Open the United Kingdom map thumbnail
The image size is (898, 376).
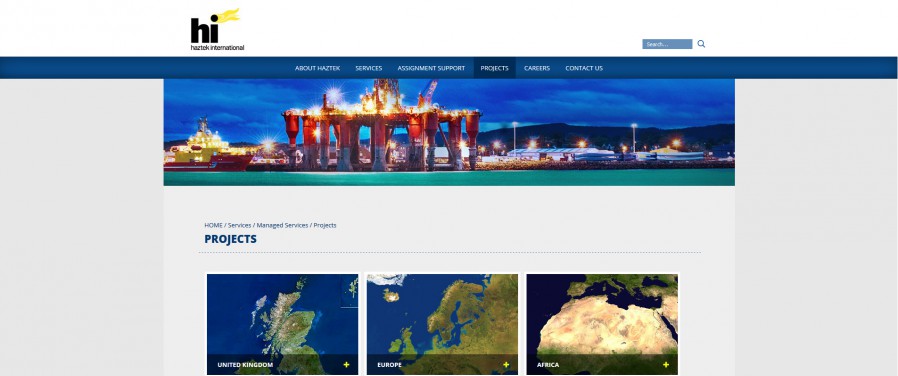(x=282, y=324)
